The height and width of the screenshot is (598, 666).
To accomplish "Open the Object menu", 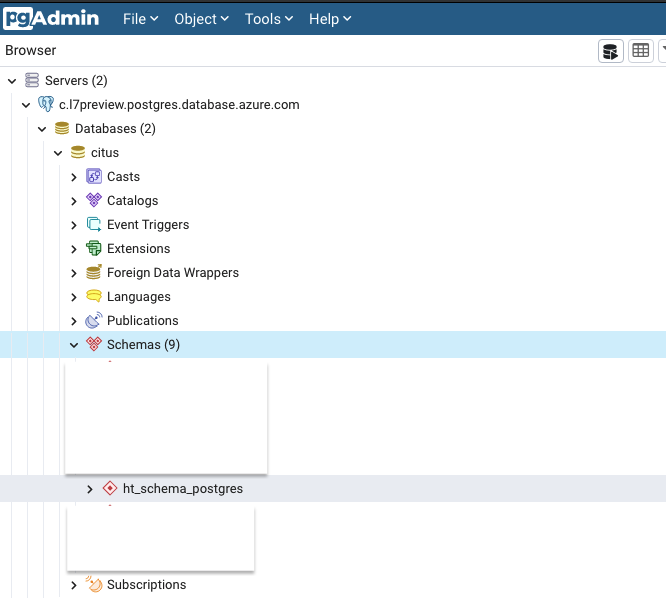I will [x=201, y=19].
